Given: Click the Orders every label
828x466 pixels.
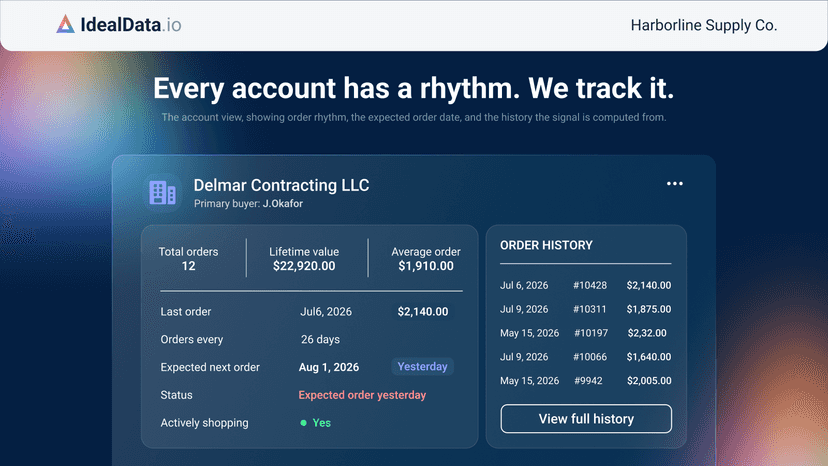Looking at the screenshot, I should 192,339.
